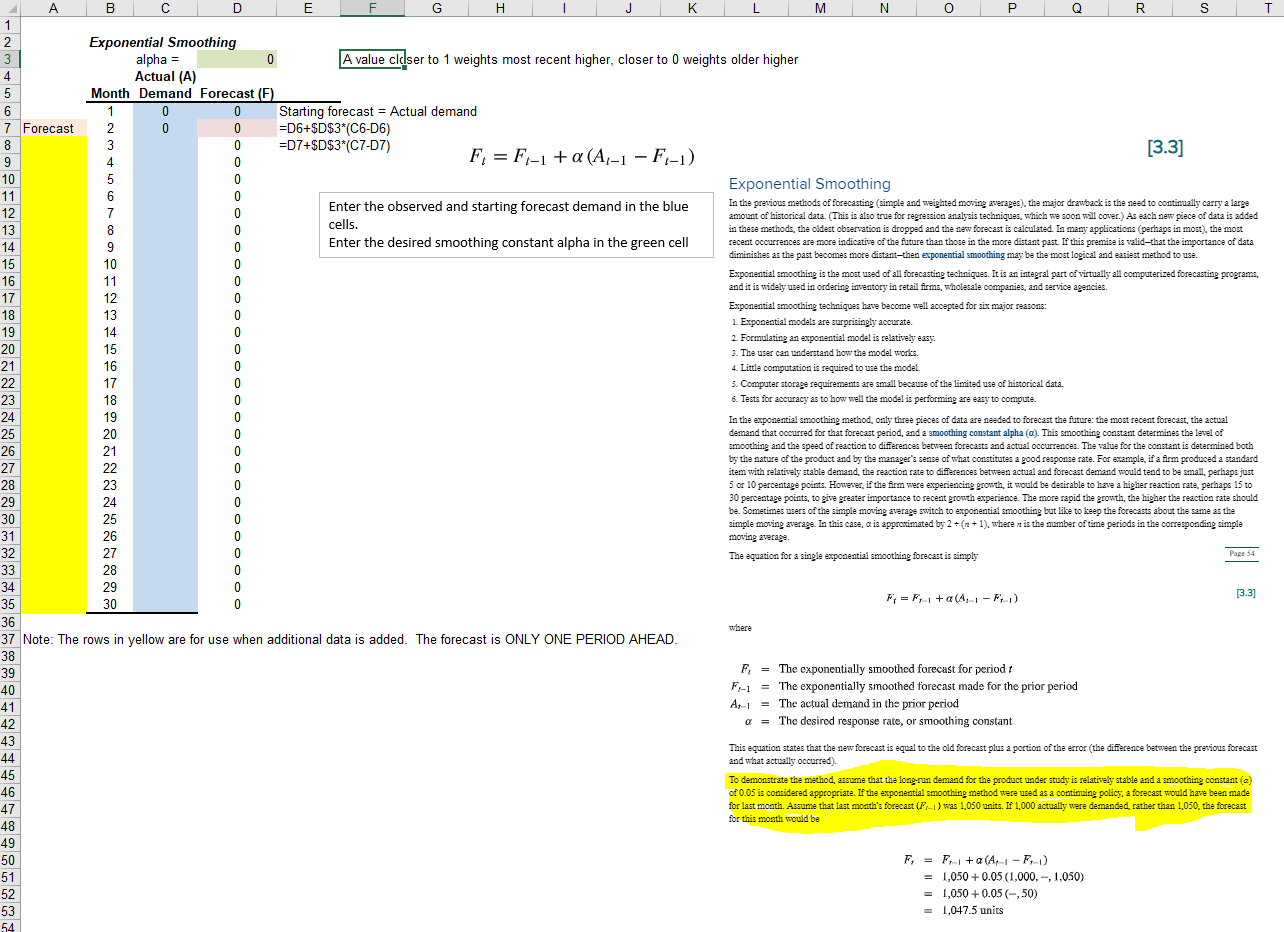Click the 'Month' column heading cell
The image size is (1284, 932).
click(110, 94)
